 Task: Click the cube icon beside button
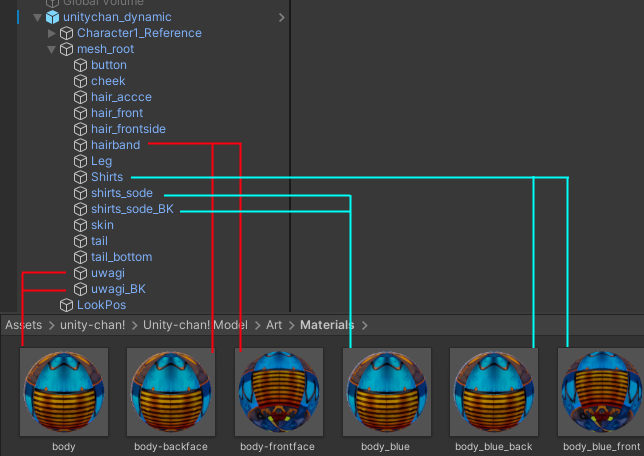pyautogui.click(x=80, y=65)
